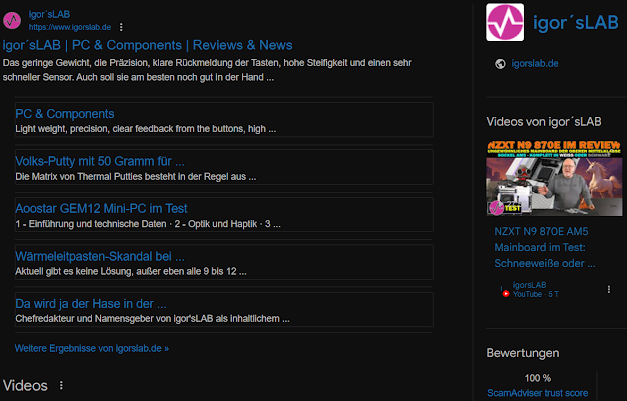Open the main result title igor'sLAB | PC & Components
Screen dimensions: 627x401
pyautogui.click(x=147, y=45)
